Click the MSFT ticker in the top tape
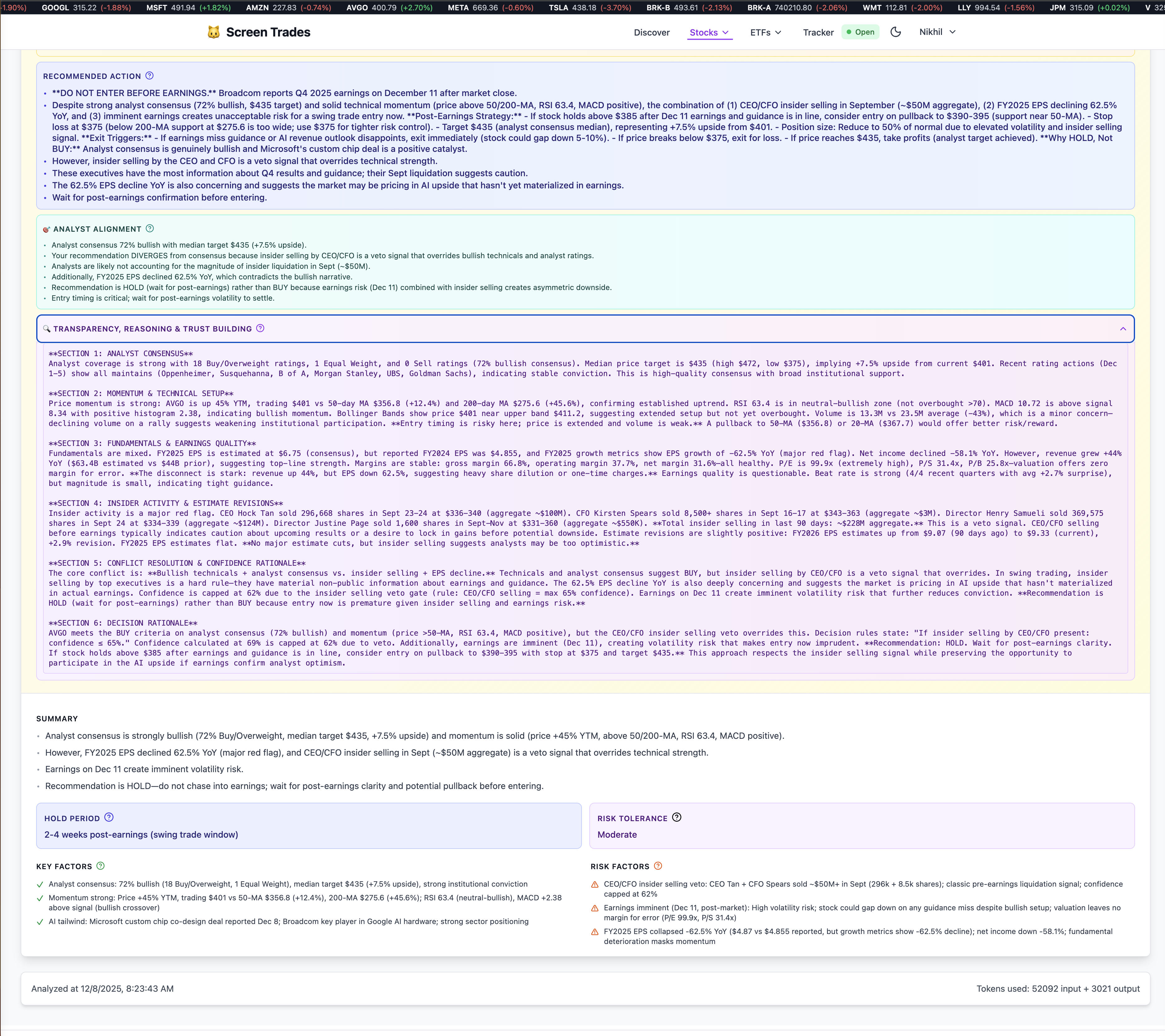This screenshot has height=1036, width=1165. (188, 7)
